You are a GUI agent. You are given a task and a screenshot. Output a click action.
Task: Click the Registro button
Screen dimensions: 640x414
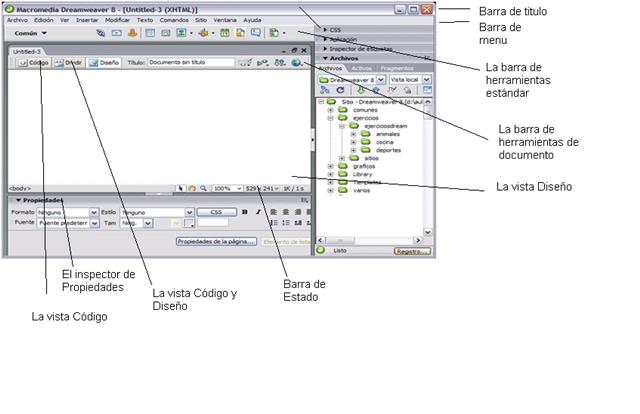pyautogui.click(x=412, y=251)
